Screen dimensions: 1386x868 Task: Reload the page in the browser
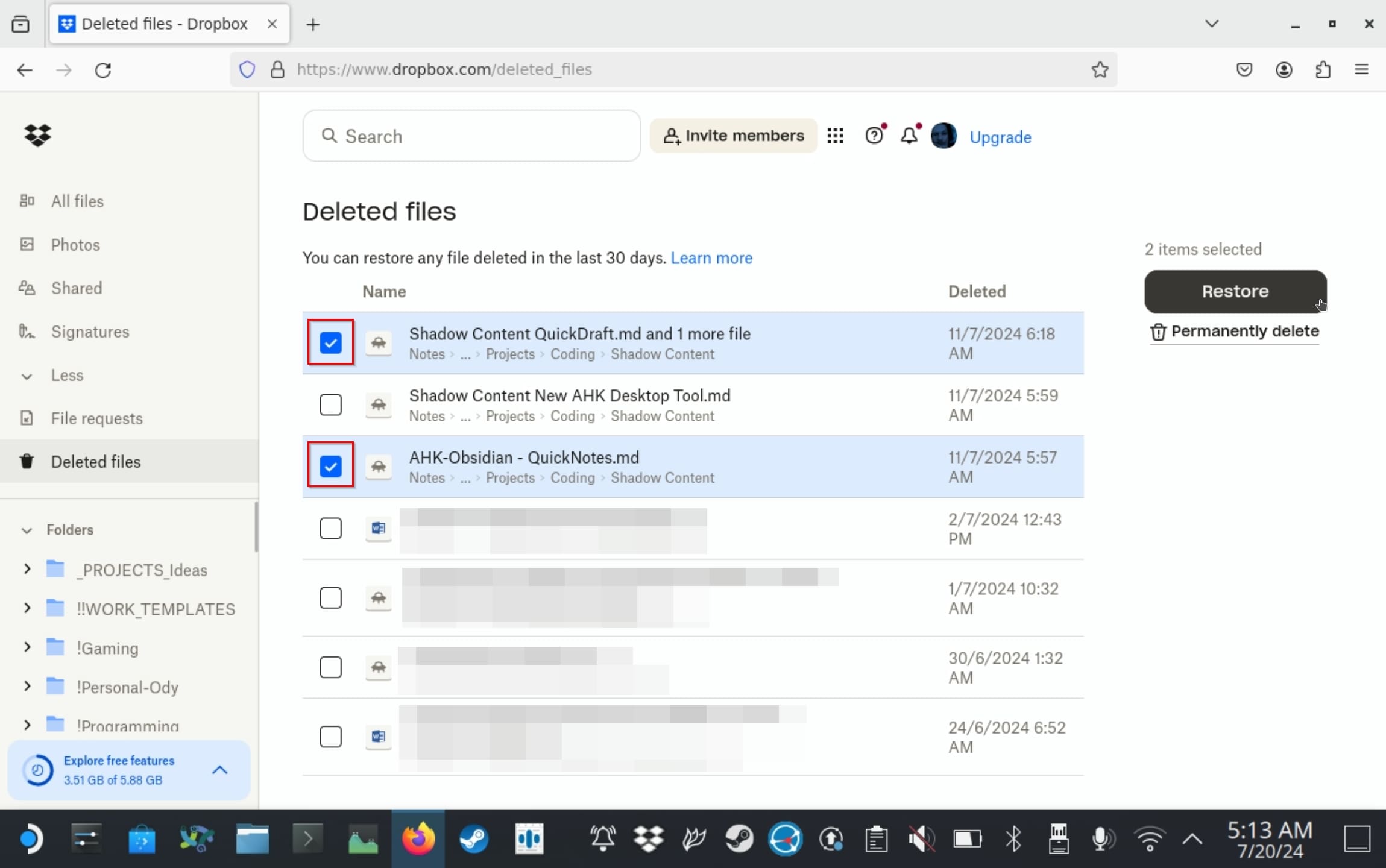[103, 70]
